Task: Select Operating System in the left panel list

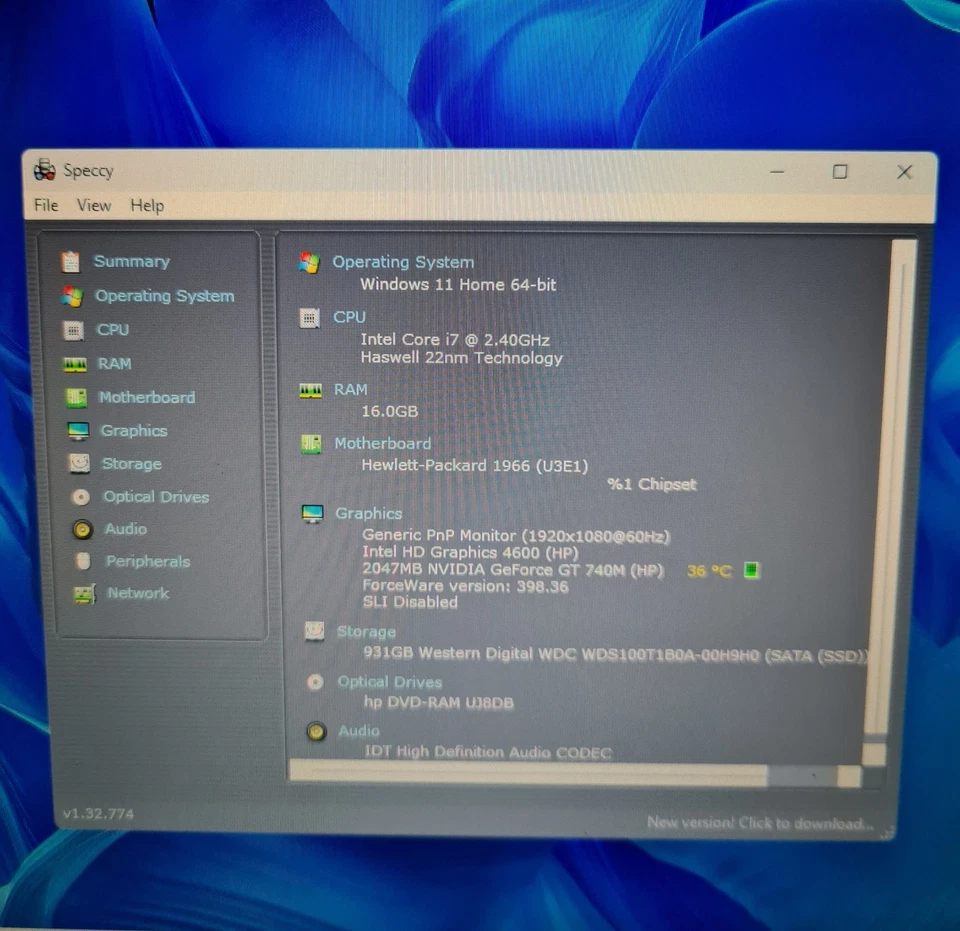Action: pos(164,296)
